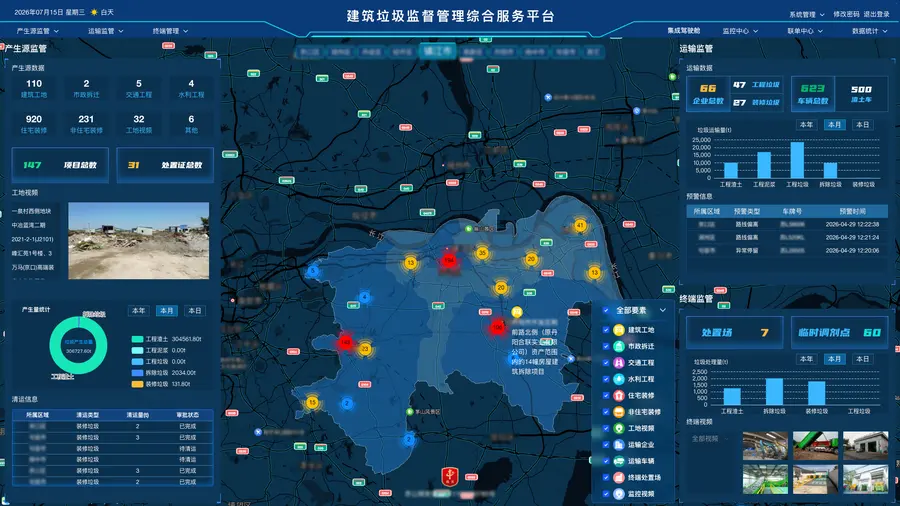Click the 工程渣土 teal legend color swatch
Image resolution: width=900 pixels, height=506 pixels.
137,339
